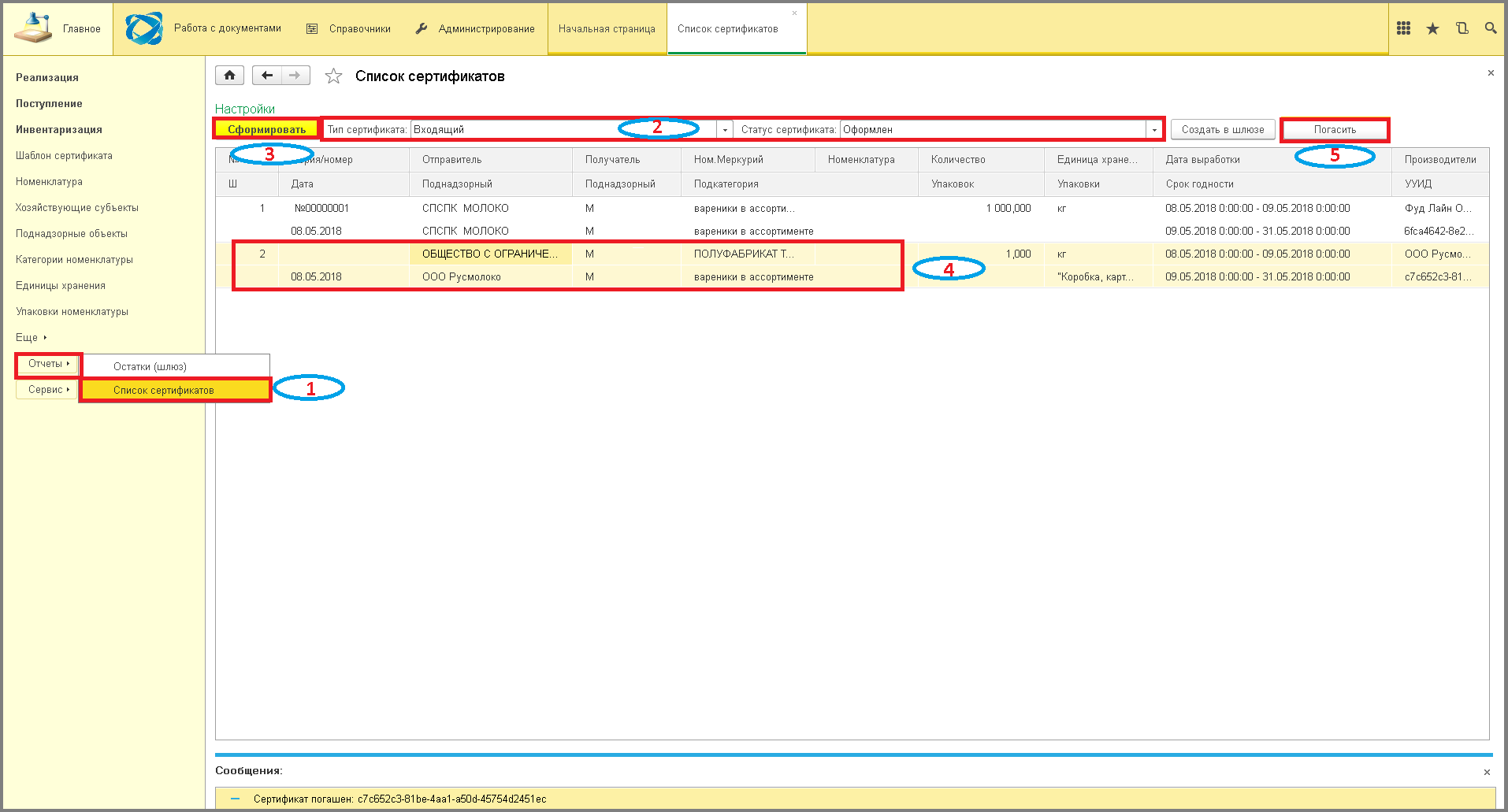Open the Настройки link
Screen dimensions: 1508x812
(x=245, y=109)
